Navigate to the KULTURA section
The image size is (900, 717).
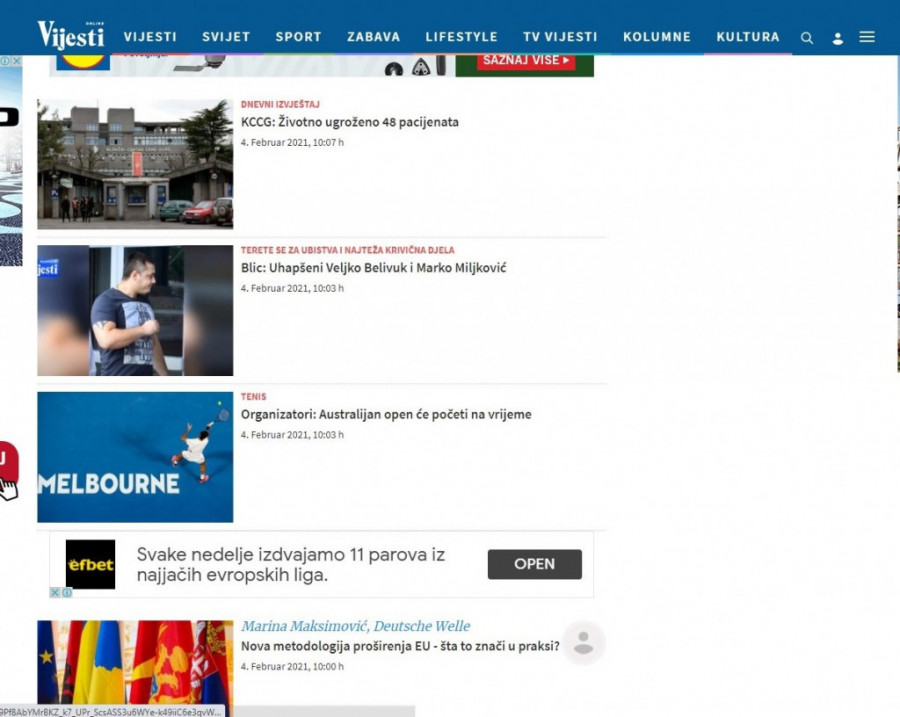(747, 37)
